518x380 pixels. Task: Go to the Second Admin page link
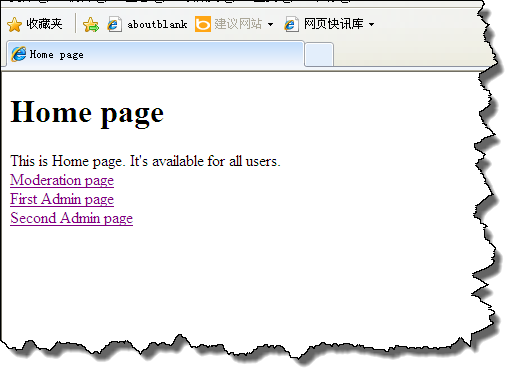coord(72,218)
